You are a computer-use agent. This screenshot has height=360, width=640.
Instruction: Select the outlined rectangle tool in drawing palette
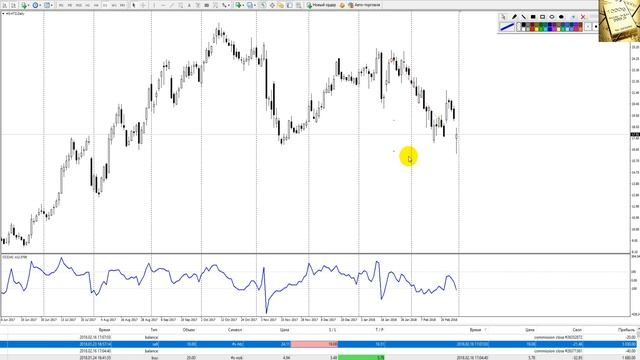pos(542,17)
